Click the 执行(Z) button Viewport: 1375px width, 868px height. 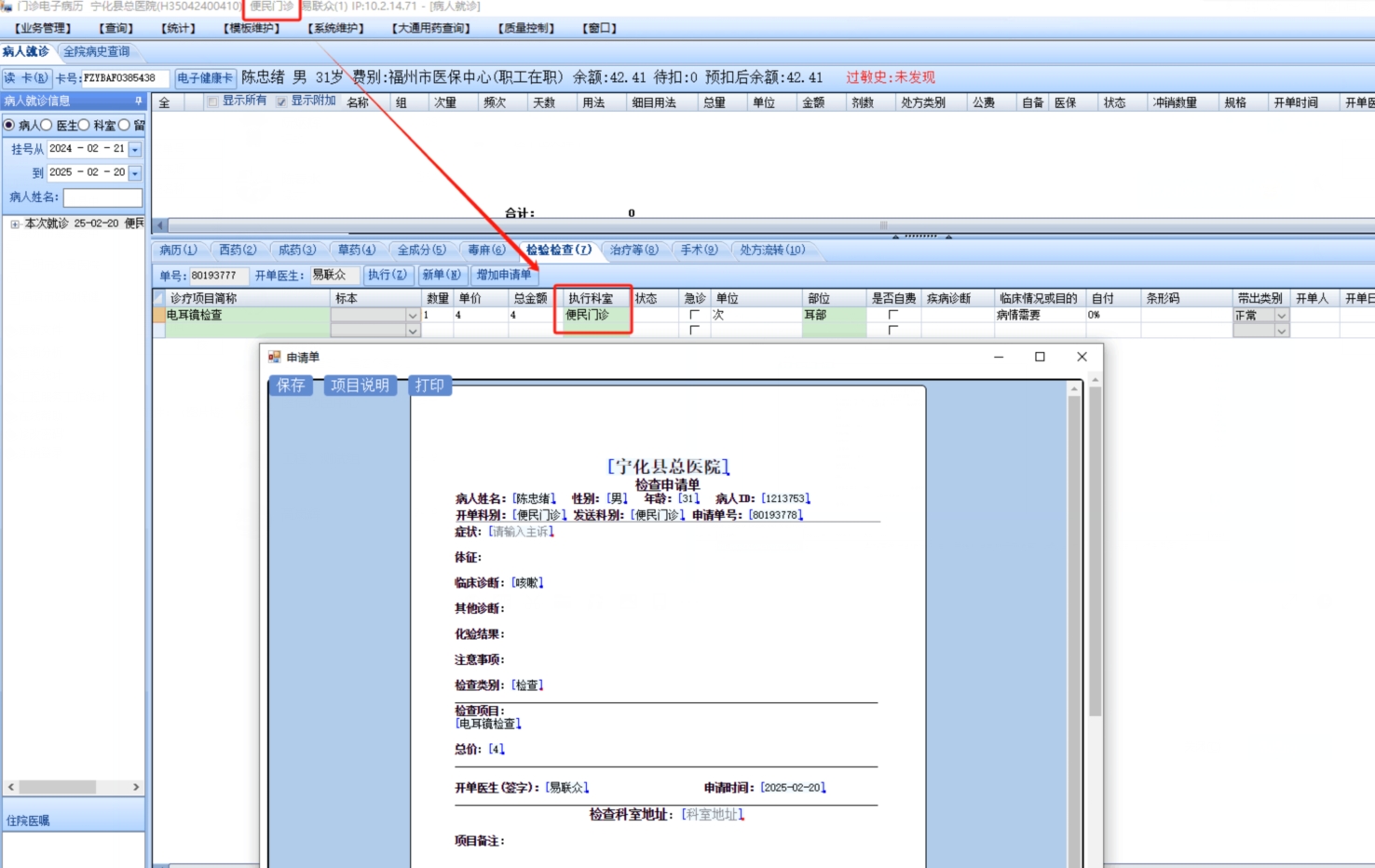tap(387, 275)
